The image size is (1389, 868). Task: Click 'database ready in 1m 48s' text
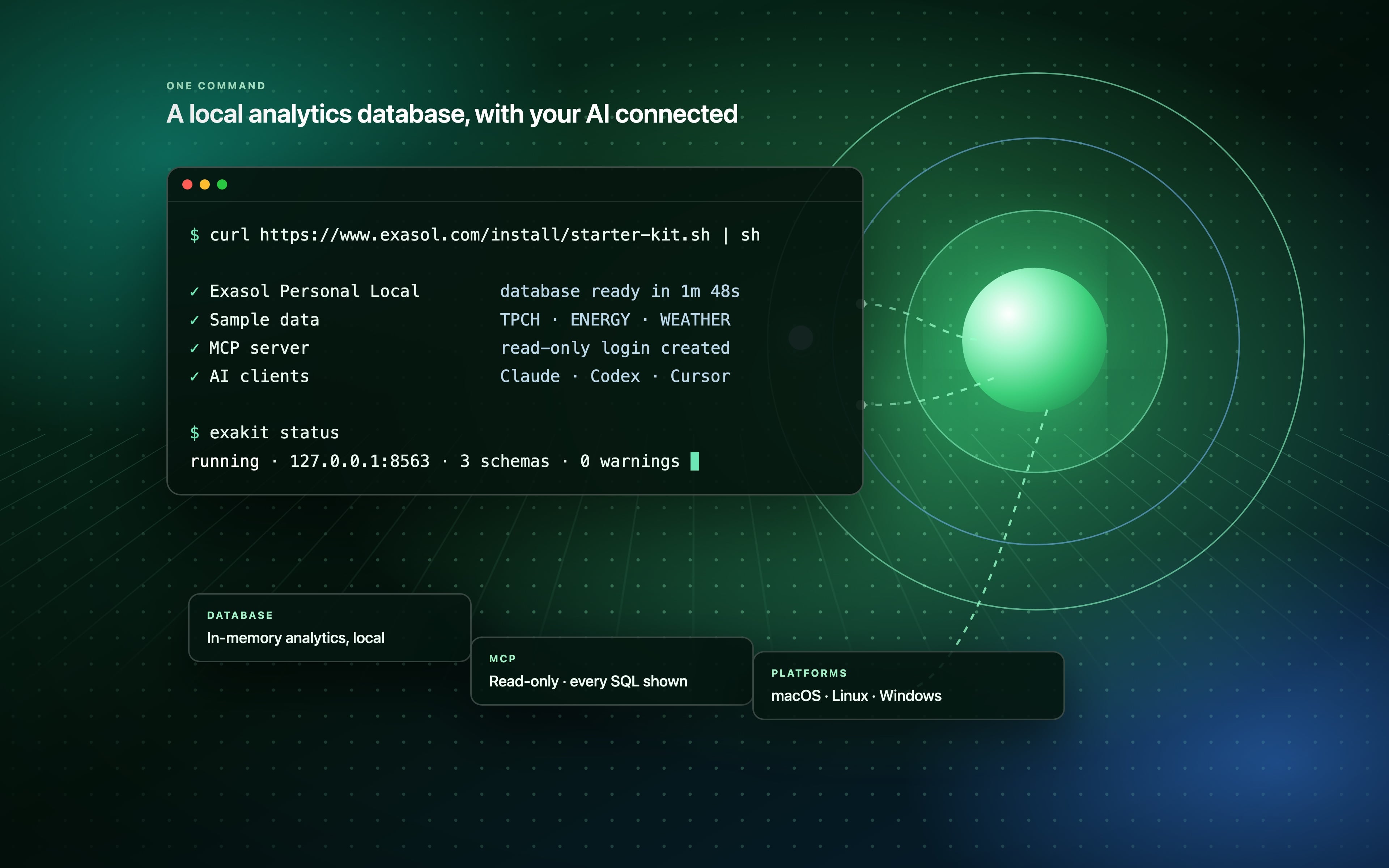click(620, 291)
